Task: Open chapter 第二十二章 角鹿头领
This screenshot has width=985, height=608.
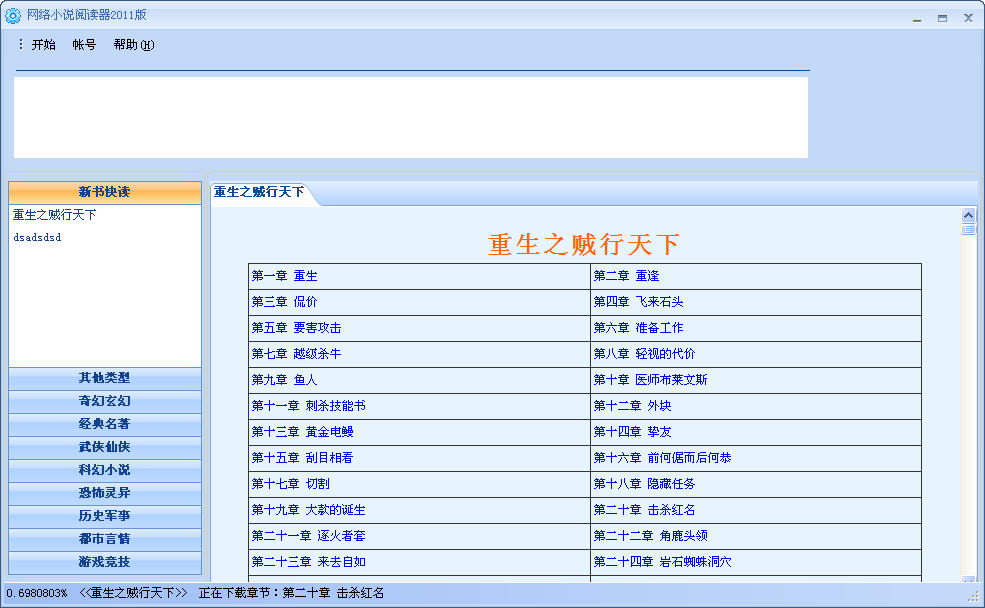Action: click(651, 536)
